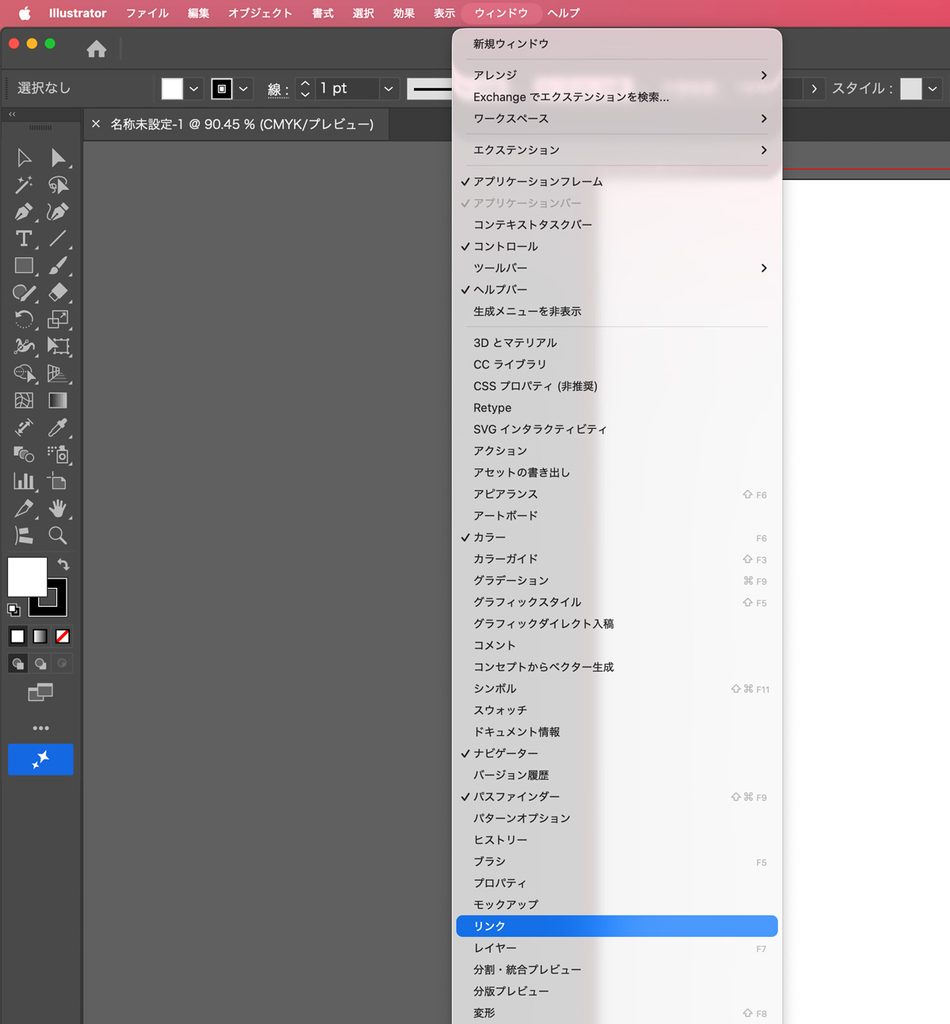Screen dimensions: 950x1024
Task: Adjust stroke weight stepper arrows
Action: click(305, 89)
